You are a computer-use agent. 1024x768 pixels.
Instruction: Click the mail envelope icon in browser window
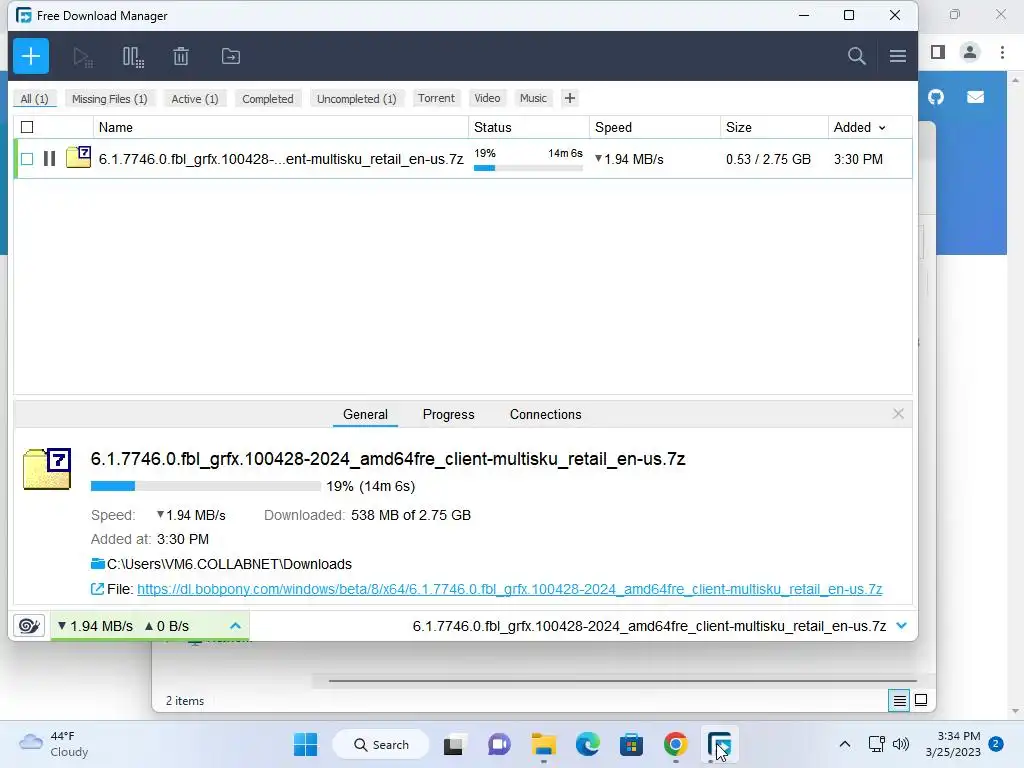975,97
